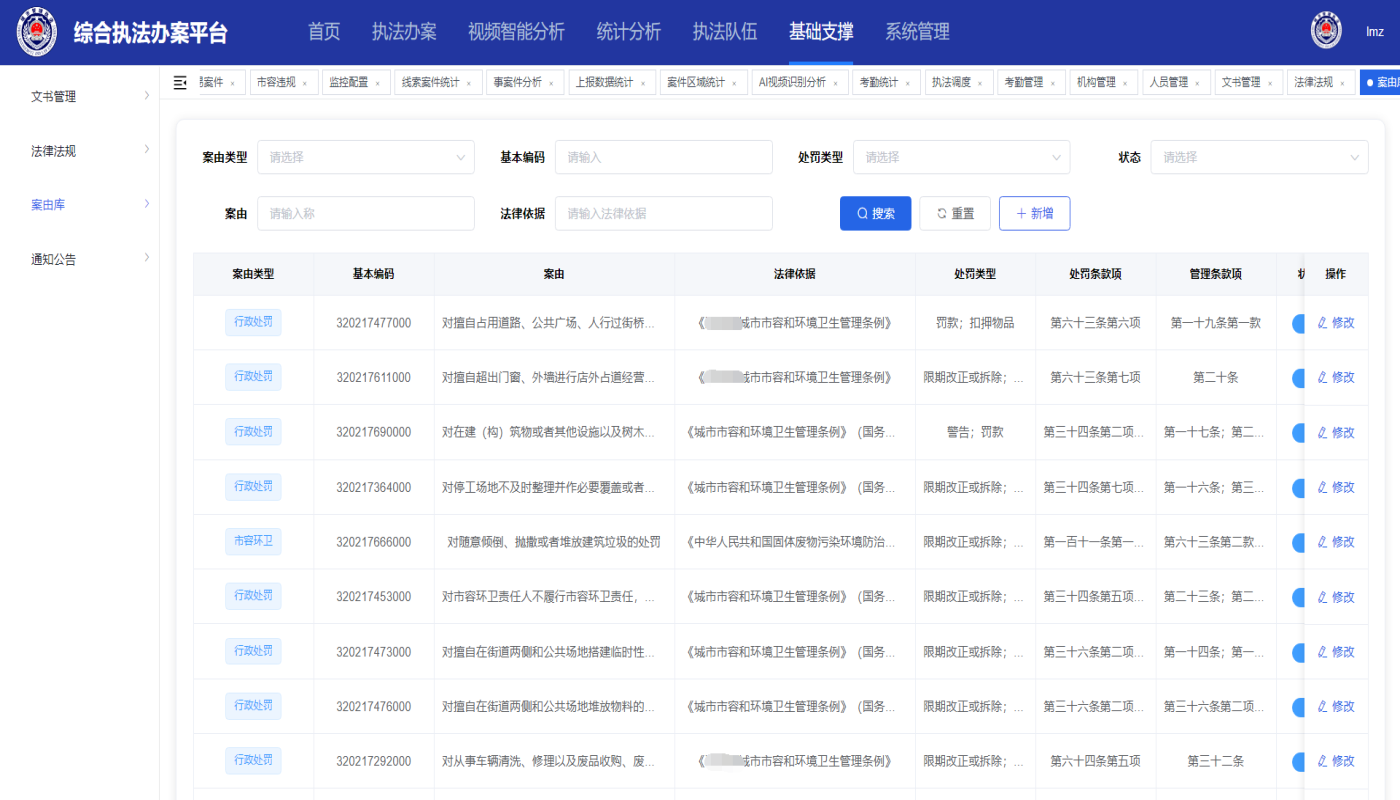Viewport: 1400px width, 800px height.
Task: Close the 法律法规 tab with its x
Action: click(1342, 83)
